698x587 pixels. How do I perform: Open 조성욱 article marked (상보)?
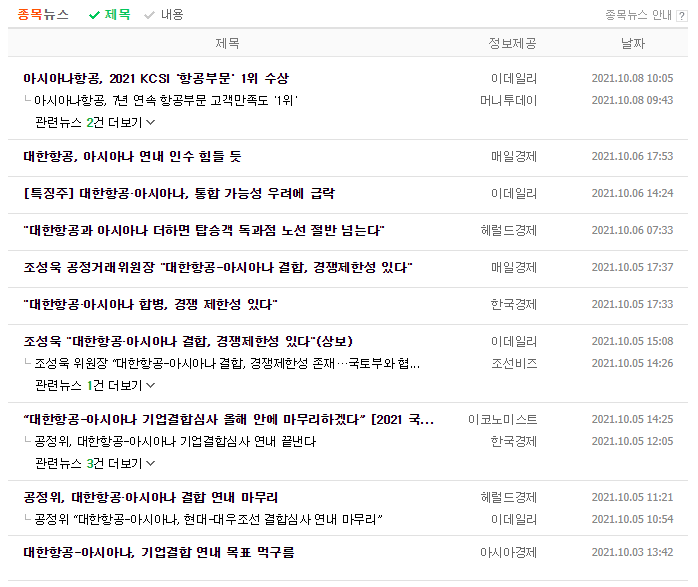pyautogui.click(x=188, y=341)
